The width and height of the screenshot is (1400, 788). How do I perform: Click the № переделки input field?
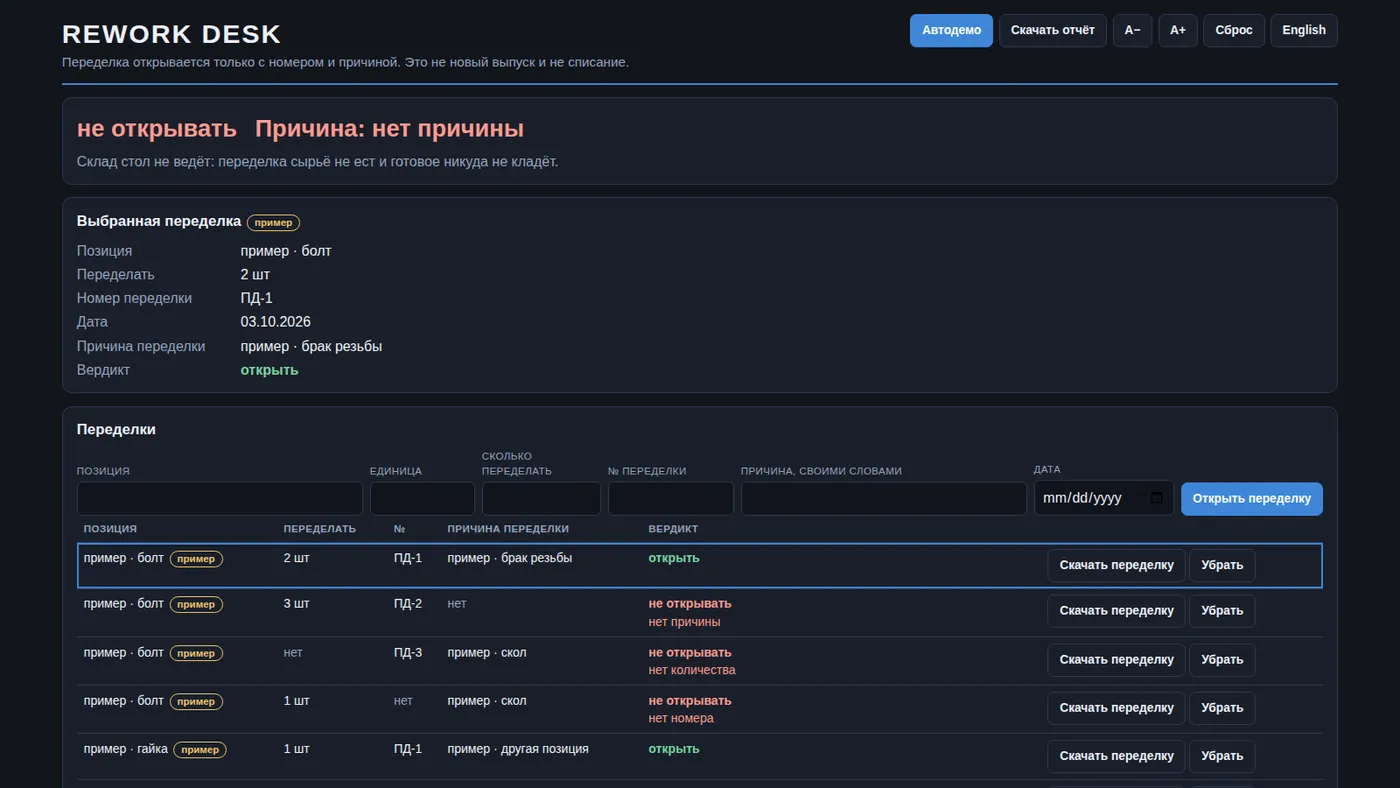point(671,499)
